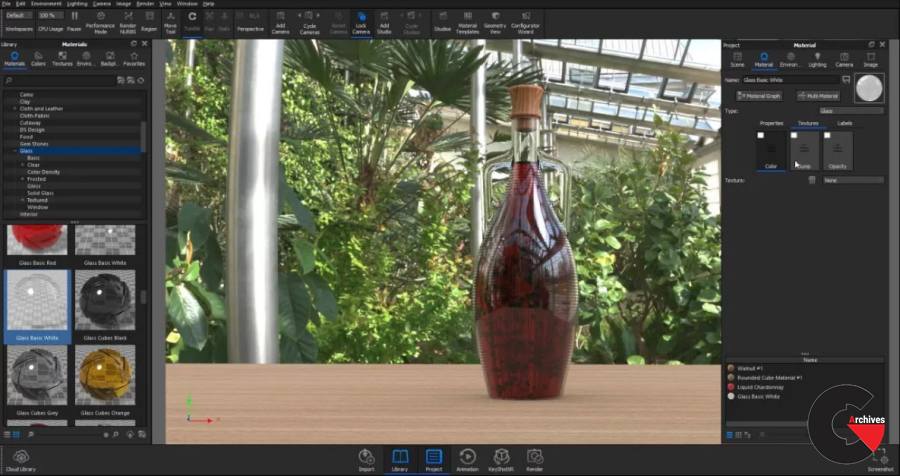Click the delete texture trash icon

pyautogui.click(x=812, y=180)
